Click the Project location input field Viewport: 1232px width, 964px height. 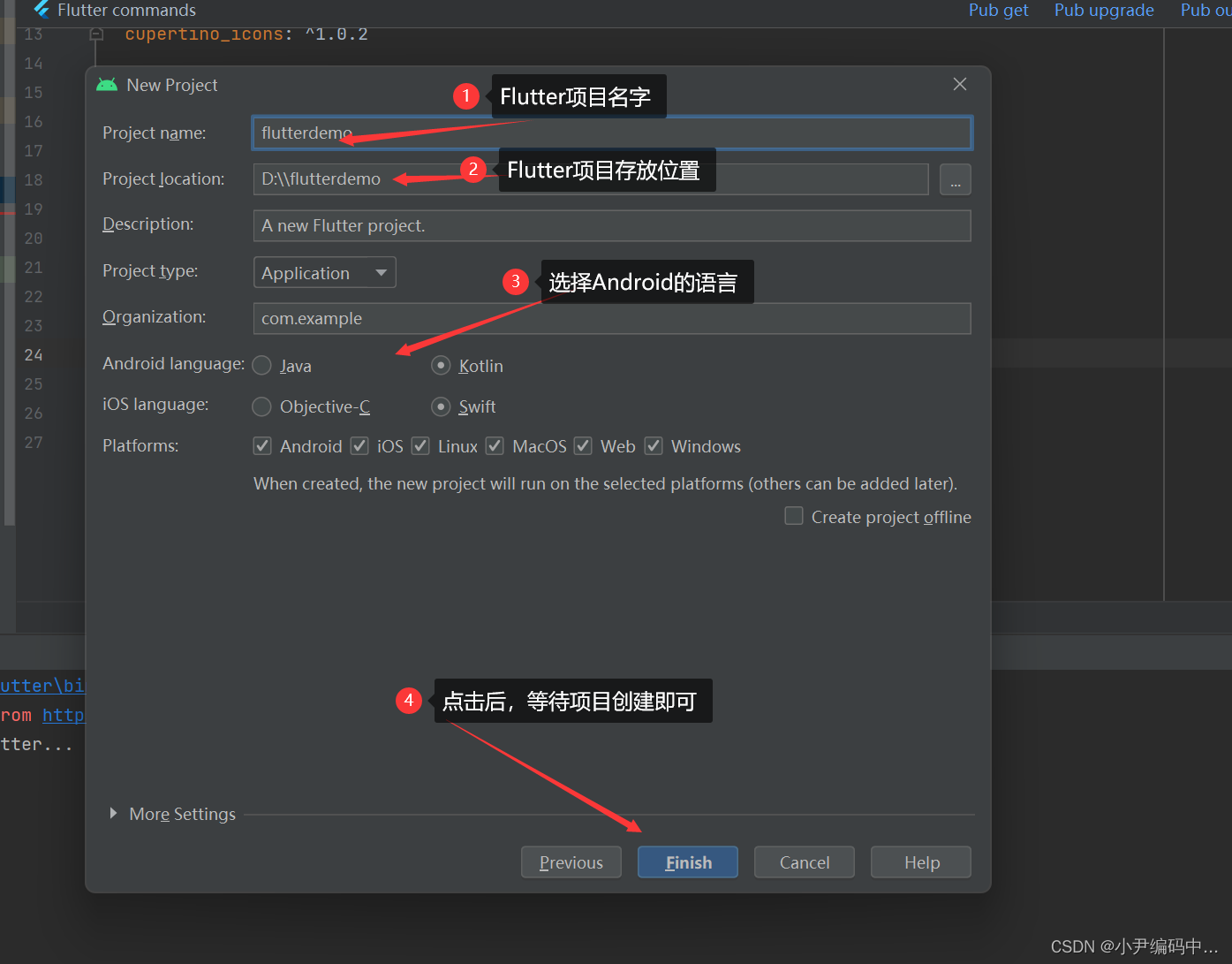(591, 179)
